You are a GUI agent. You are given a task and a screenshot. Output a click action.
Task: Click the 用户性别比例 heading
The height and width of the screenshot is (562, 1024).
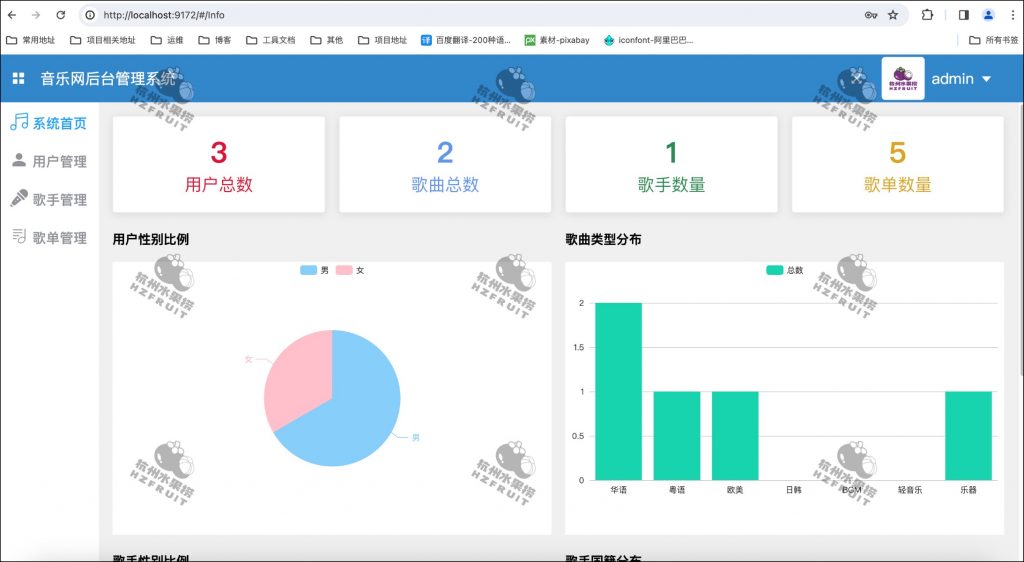151,240
